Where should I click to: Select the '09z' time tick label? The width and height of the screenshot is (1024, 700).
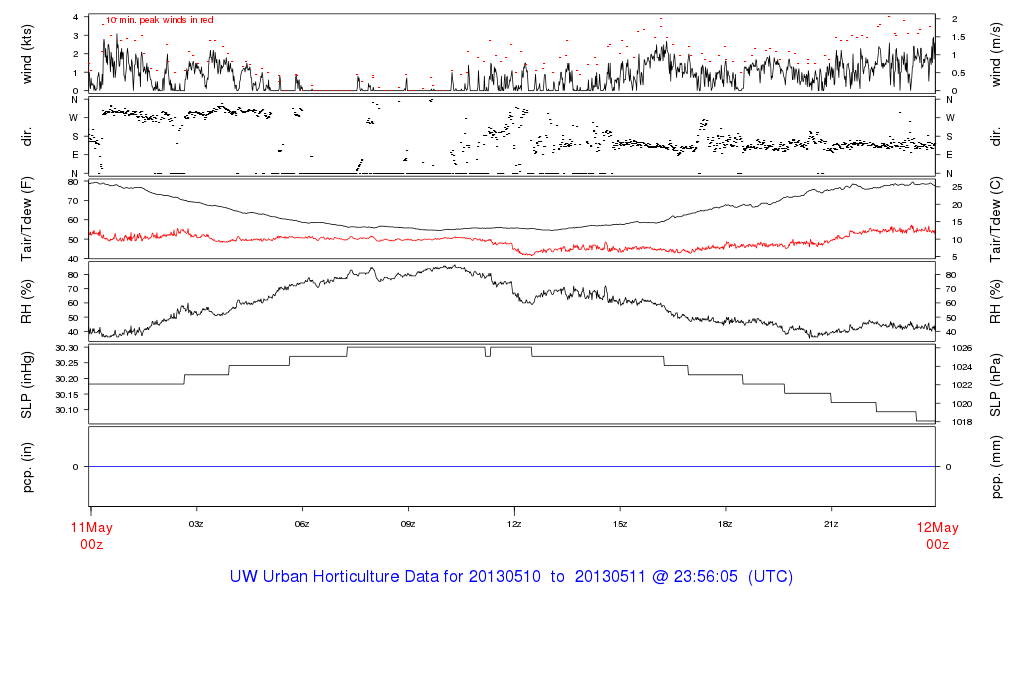pyautogui.click(x=408, y=524)
